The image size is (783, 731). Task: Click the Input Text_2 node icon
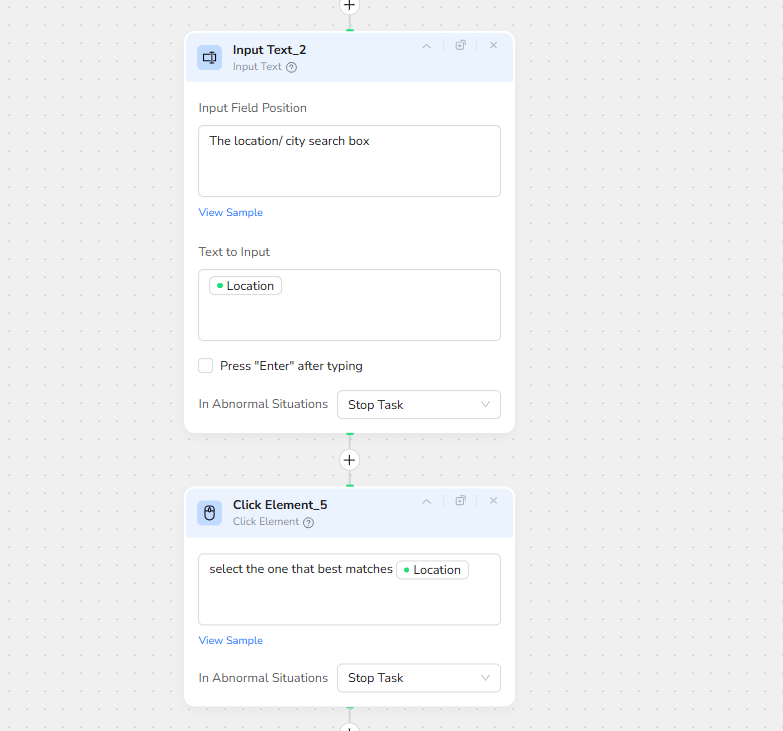pyautogui.click(x=209, y=58)
